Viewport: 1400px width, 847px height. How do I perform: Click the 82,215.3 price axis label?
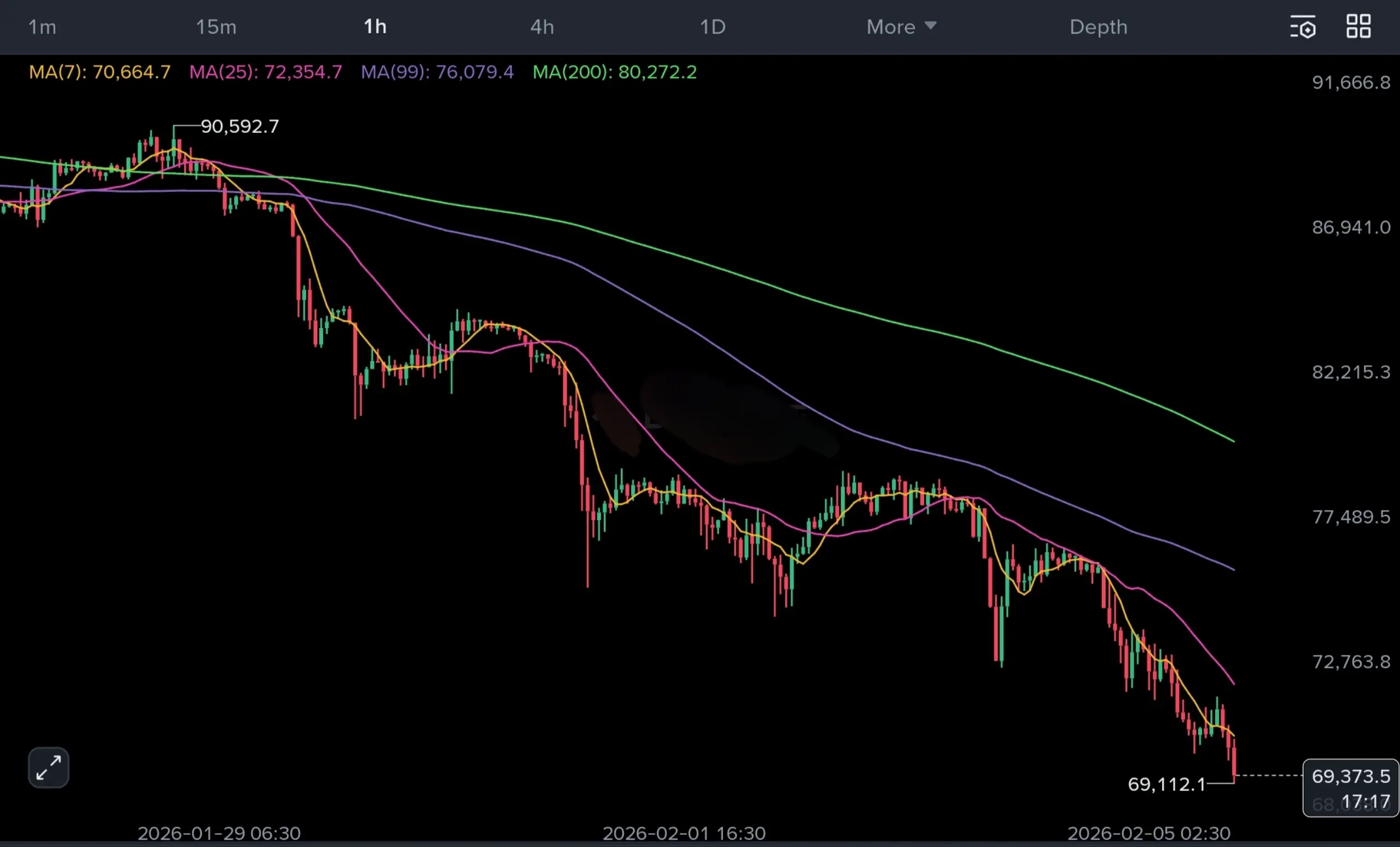1351,372
